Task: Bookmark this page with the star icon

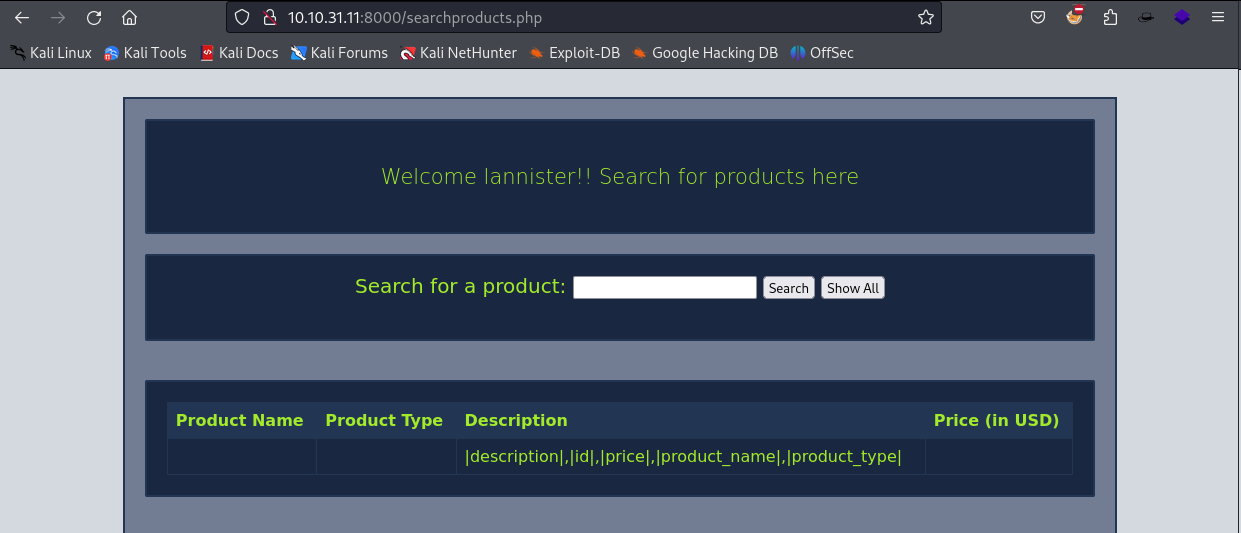Action: point(926,17)
